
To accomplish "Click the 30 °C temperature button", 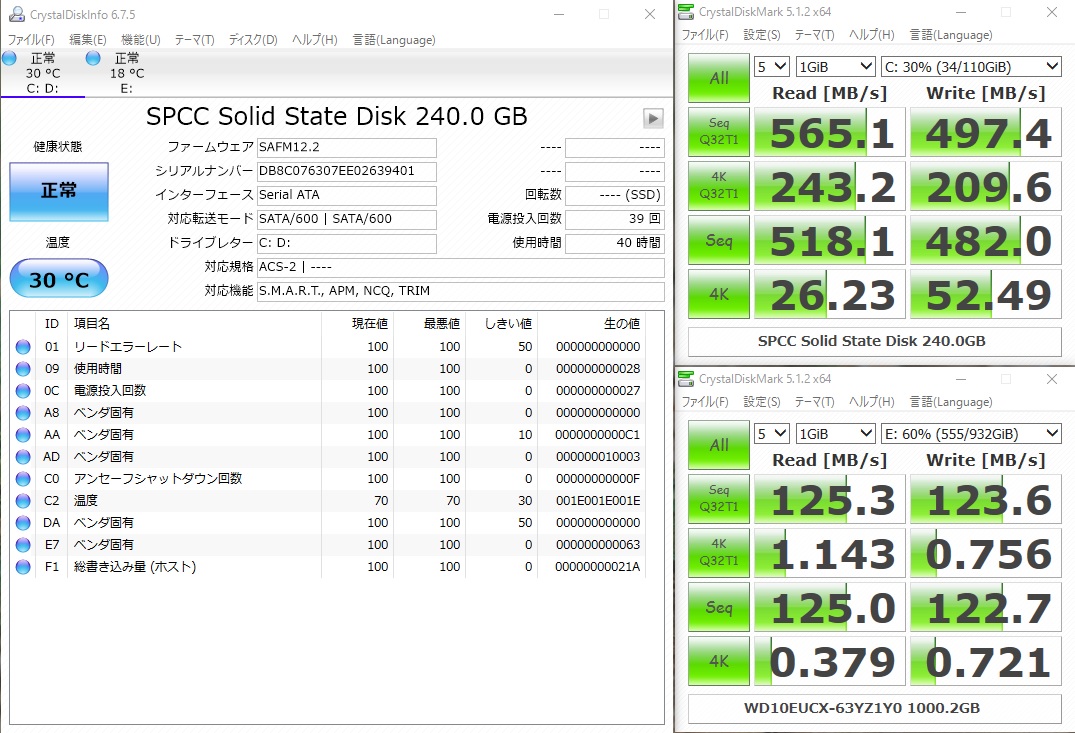I will point(59,278).
